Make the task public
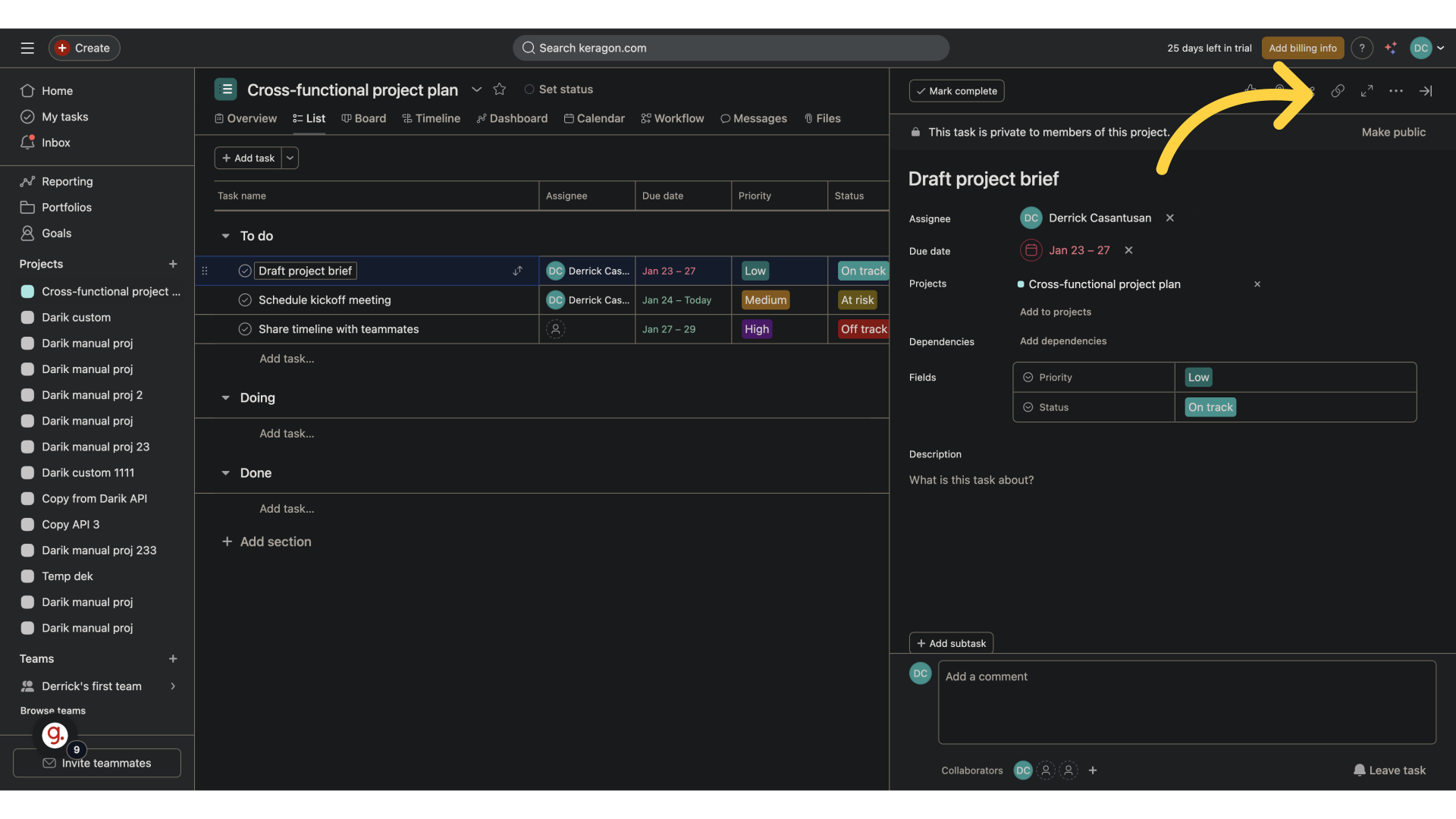Viewport: 1456px width, 819px height. click(x=1393, y=132)
